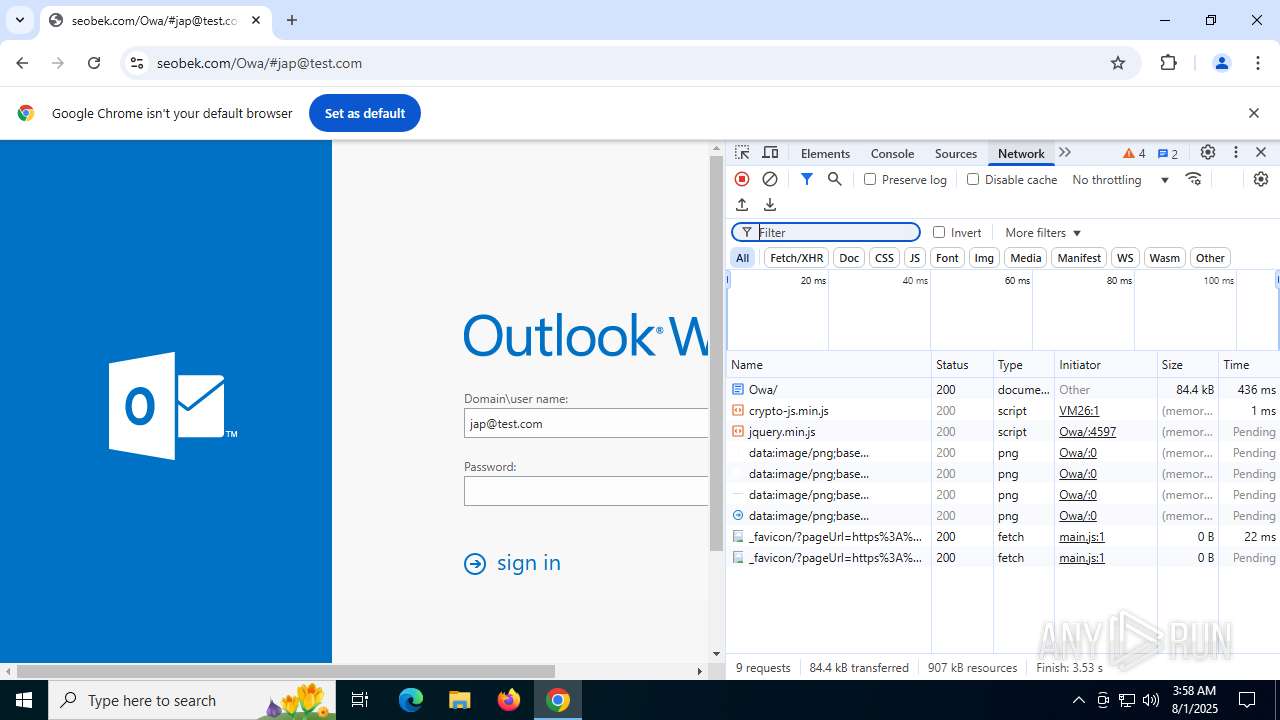Filter requests by Fetch/XHR
This screenshot has height=720, width=1280.
(797, 258)
